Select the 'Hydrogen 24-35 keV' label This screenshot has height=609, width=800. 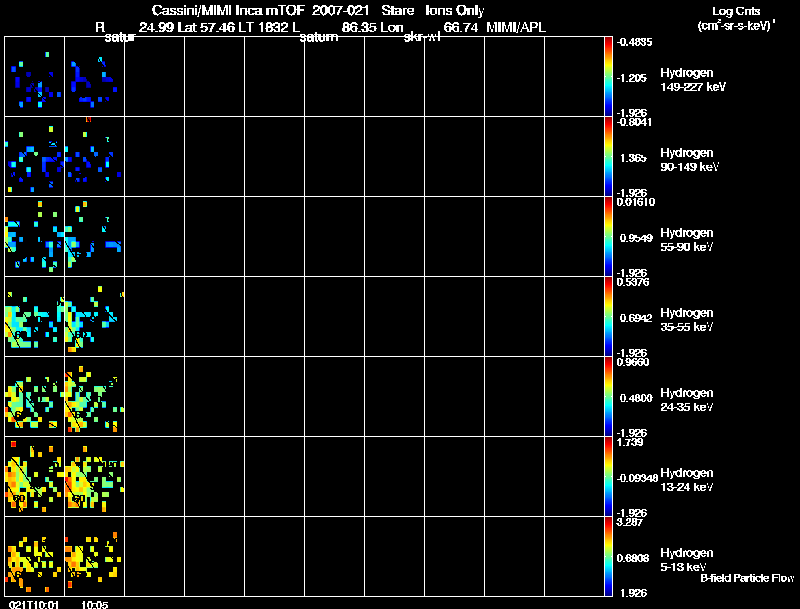coord(687,400)
